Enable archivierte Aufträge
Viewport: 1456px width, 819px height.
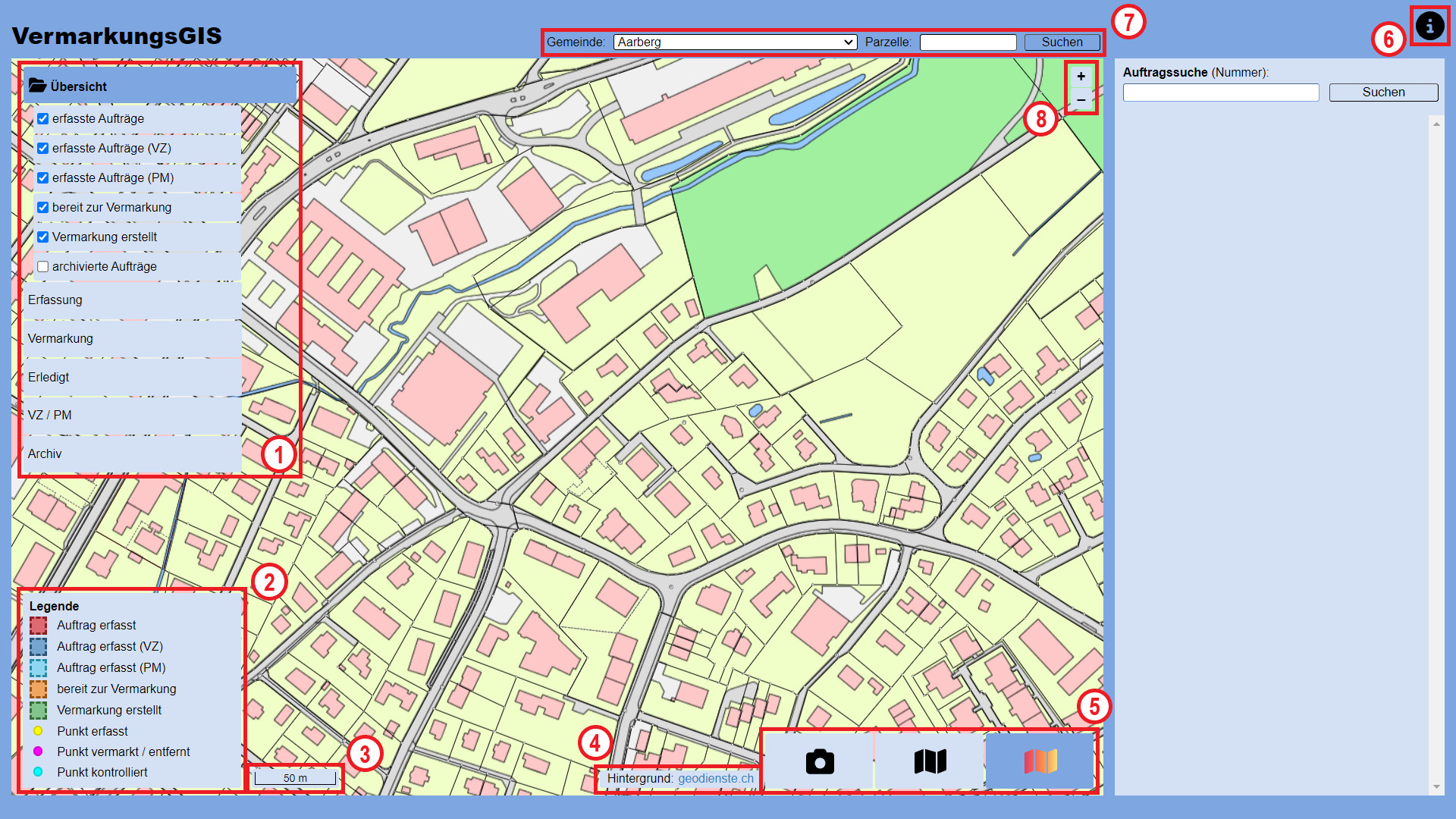click(x=42, y=266)
